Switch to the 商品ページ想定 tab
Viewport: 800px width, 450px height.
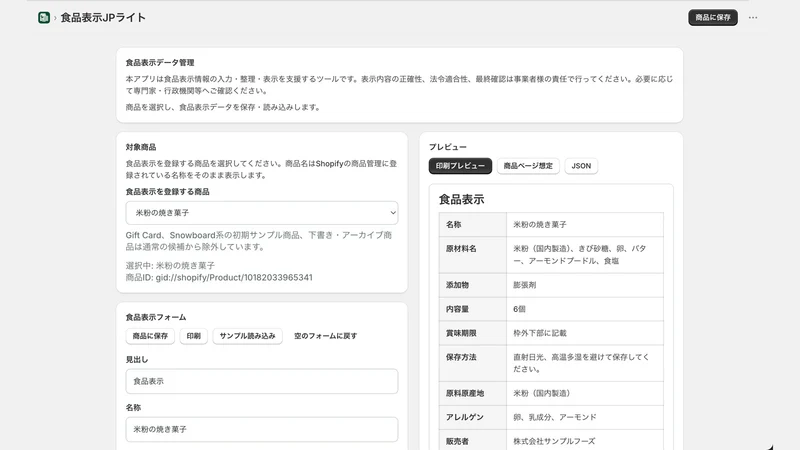[528, 166]
